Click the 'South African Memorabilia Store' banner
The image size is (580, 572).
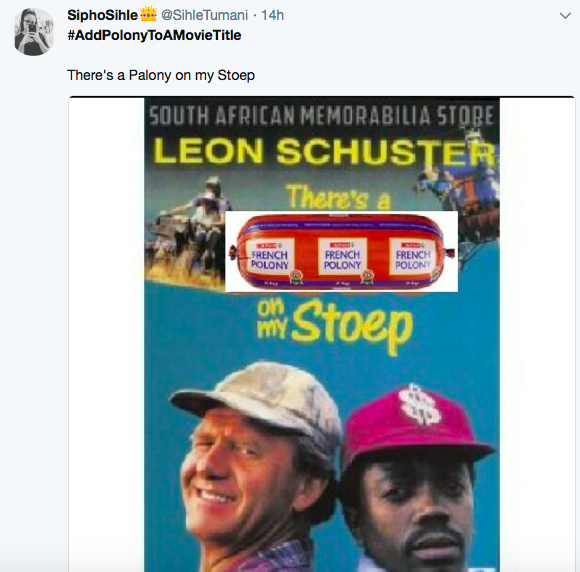pos(321,115)
